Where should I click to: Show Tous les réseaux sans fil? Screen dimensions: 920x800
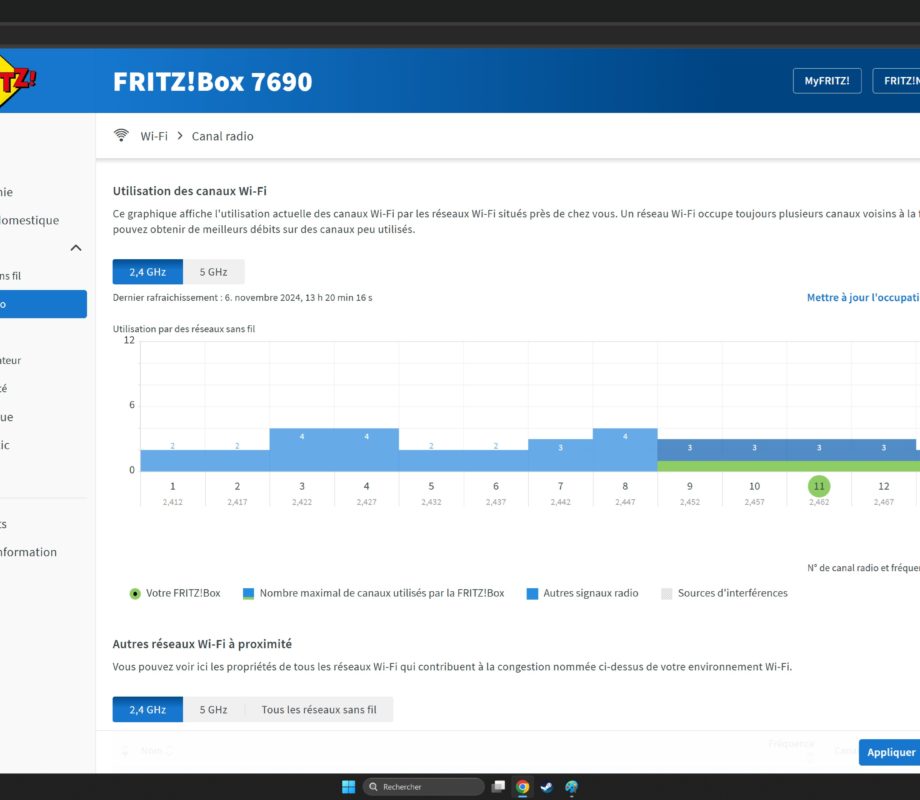[319, 710]
